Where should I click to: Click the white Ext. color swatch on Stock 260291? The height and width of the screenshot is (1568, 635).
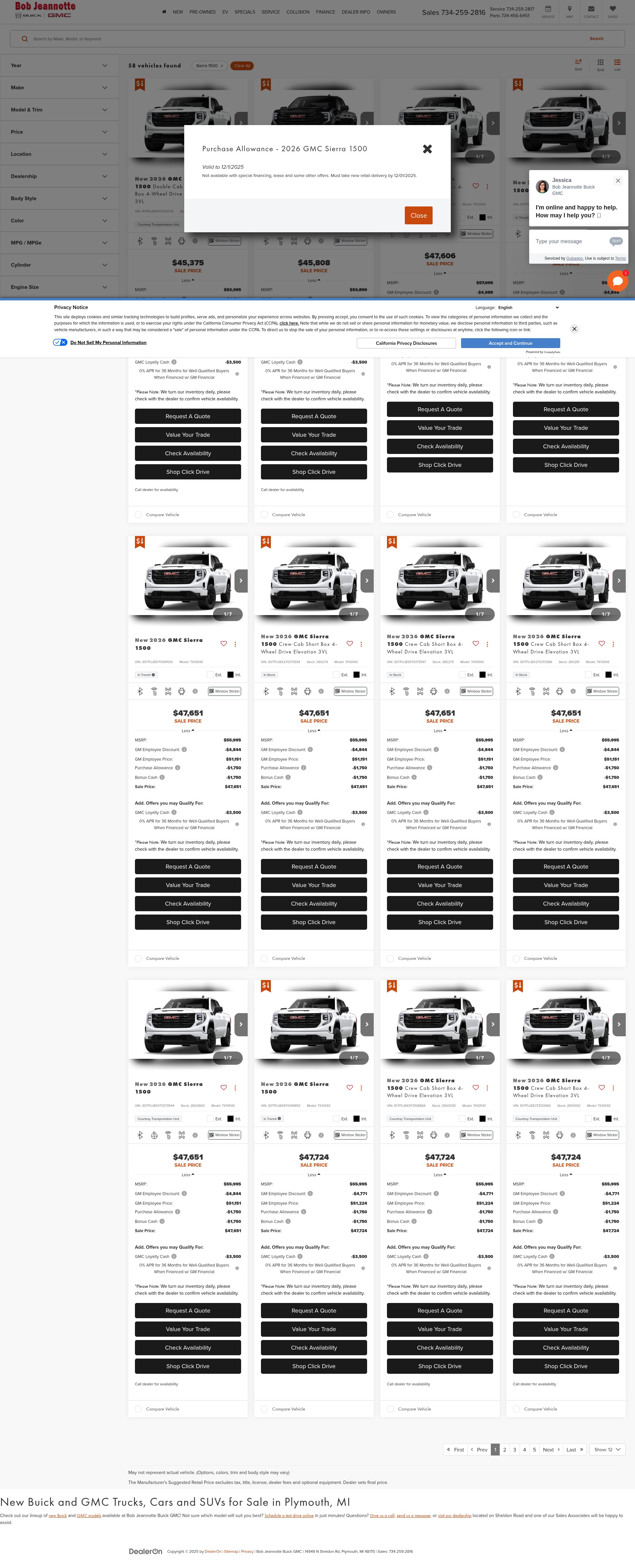pos(588,674)
